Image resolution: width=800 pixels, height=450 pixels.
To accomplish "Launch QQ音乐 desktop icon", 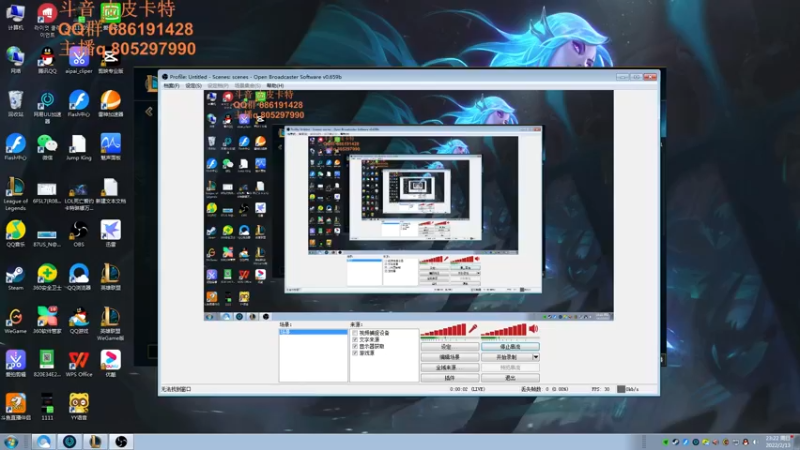I will (x=15, y=234).
